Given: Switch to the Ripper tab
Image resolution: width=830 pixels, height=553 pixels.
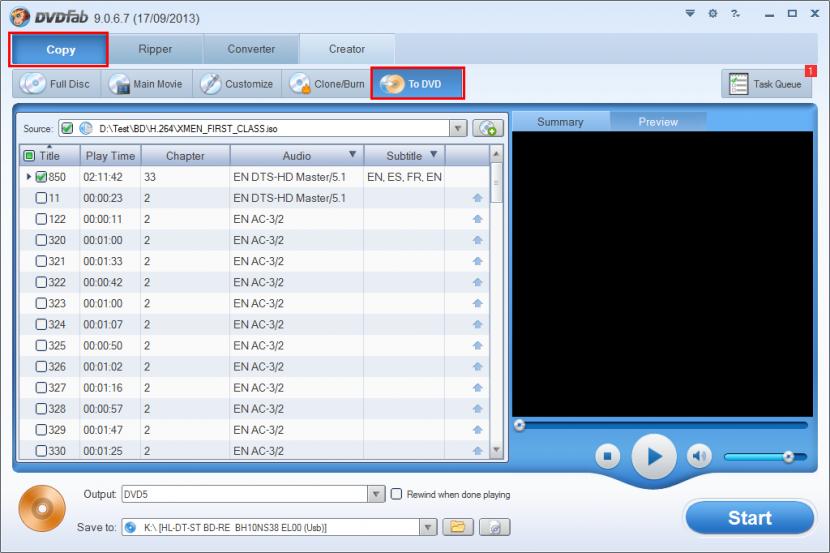Looking at the screenshot, I should pyautogui.click(x=155, y=49).
